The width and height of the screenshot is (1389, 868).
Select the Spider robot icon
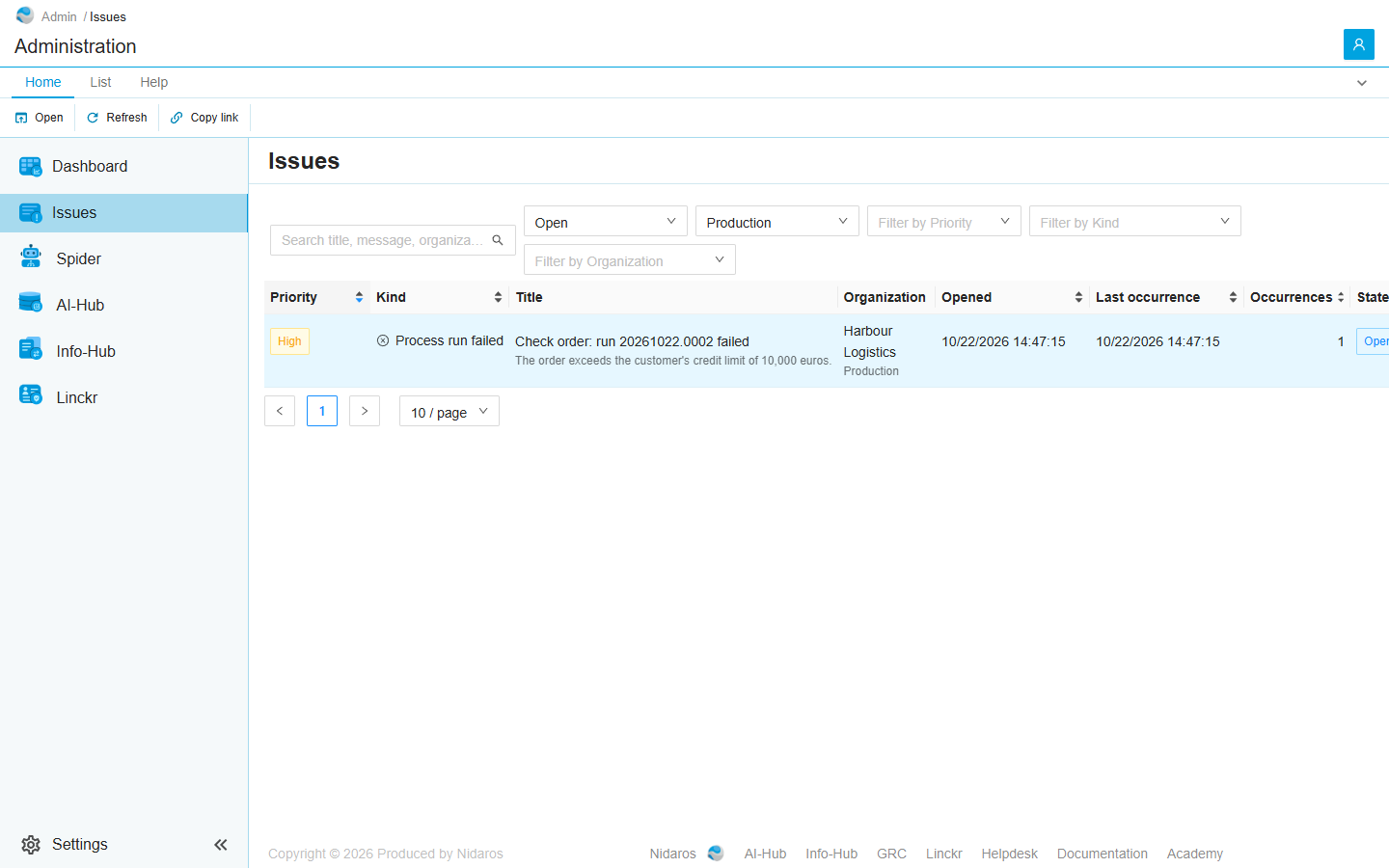(31, 257)
